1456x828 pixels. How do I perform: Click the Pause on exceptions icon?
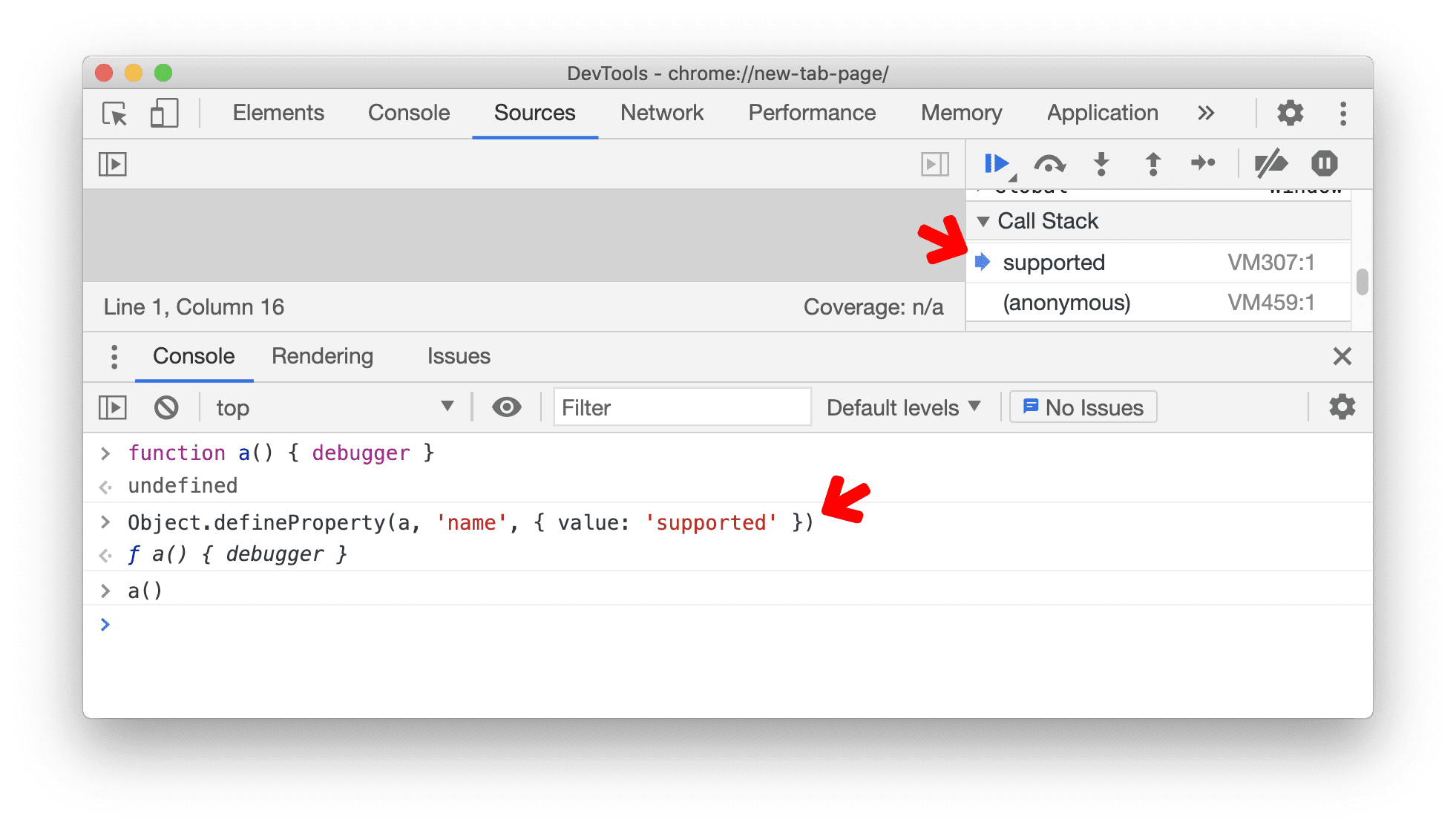click(x=1325, y=163)
